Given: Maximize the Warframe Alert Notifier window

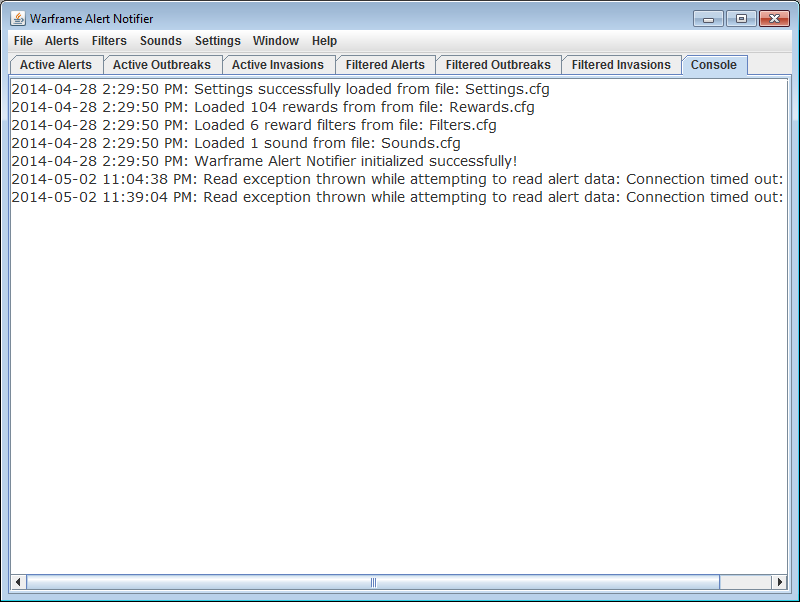Looking at the screenshot, I should (741, 18).
